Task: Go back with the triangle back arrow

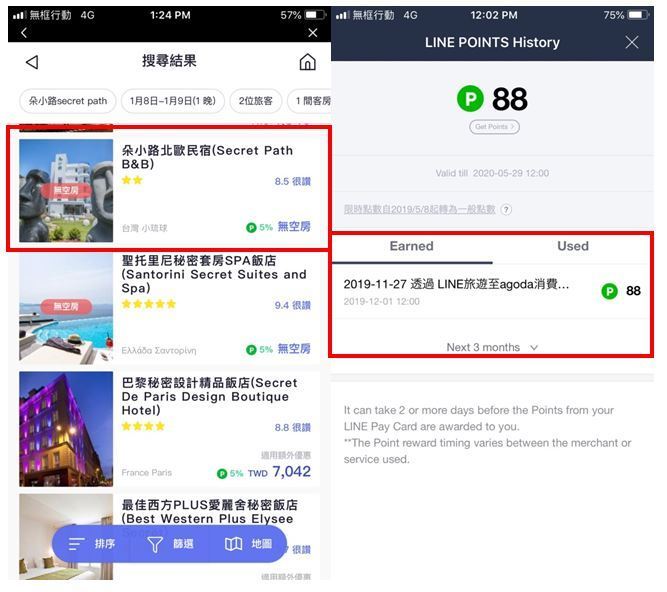Action: coord(32,62)
